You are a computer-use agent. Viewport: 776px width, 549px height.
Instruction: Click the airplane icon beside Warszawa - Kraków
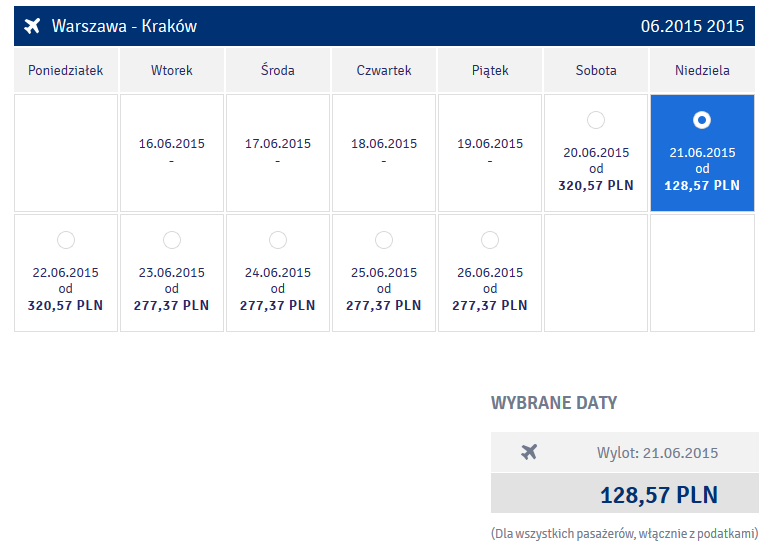tap(32, 26)
